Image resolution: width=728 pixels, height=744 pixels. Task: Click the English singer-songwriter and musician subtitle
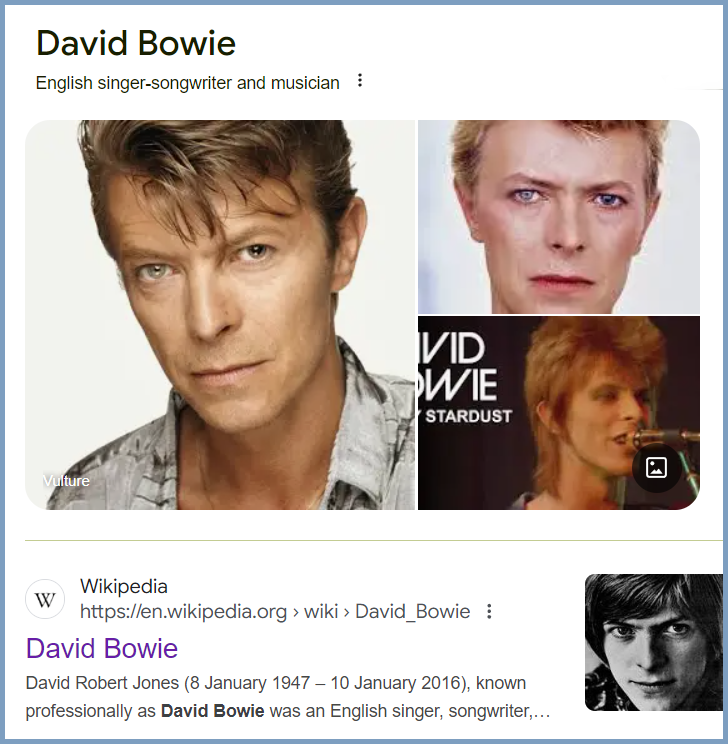(187, 83)
